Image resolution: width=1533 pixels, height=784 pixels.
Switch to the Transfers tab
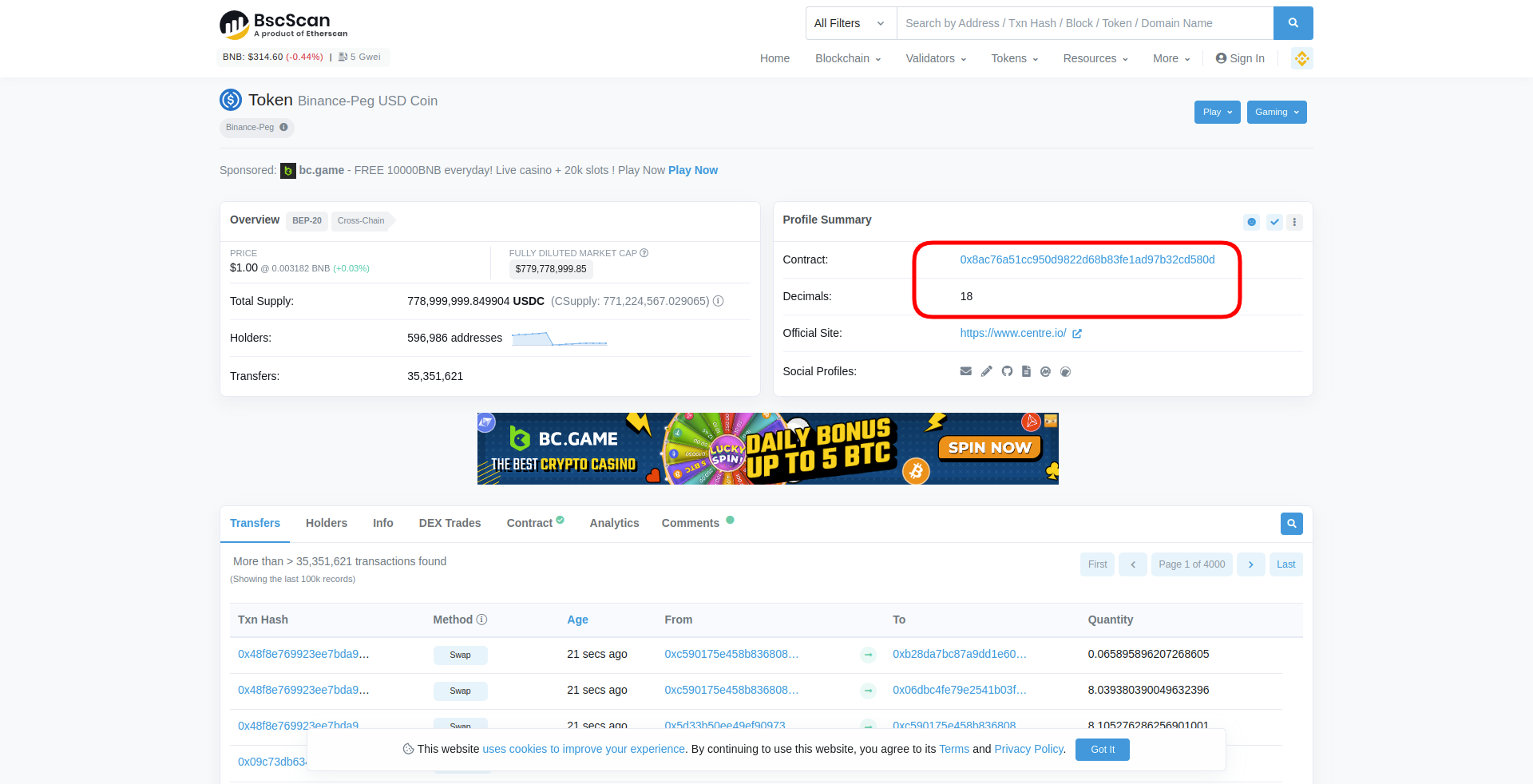click(255, 523)
